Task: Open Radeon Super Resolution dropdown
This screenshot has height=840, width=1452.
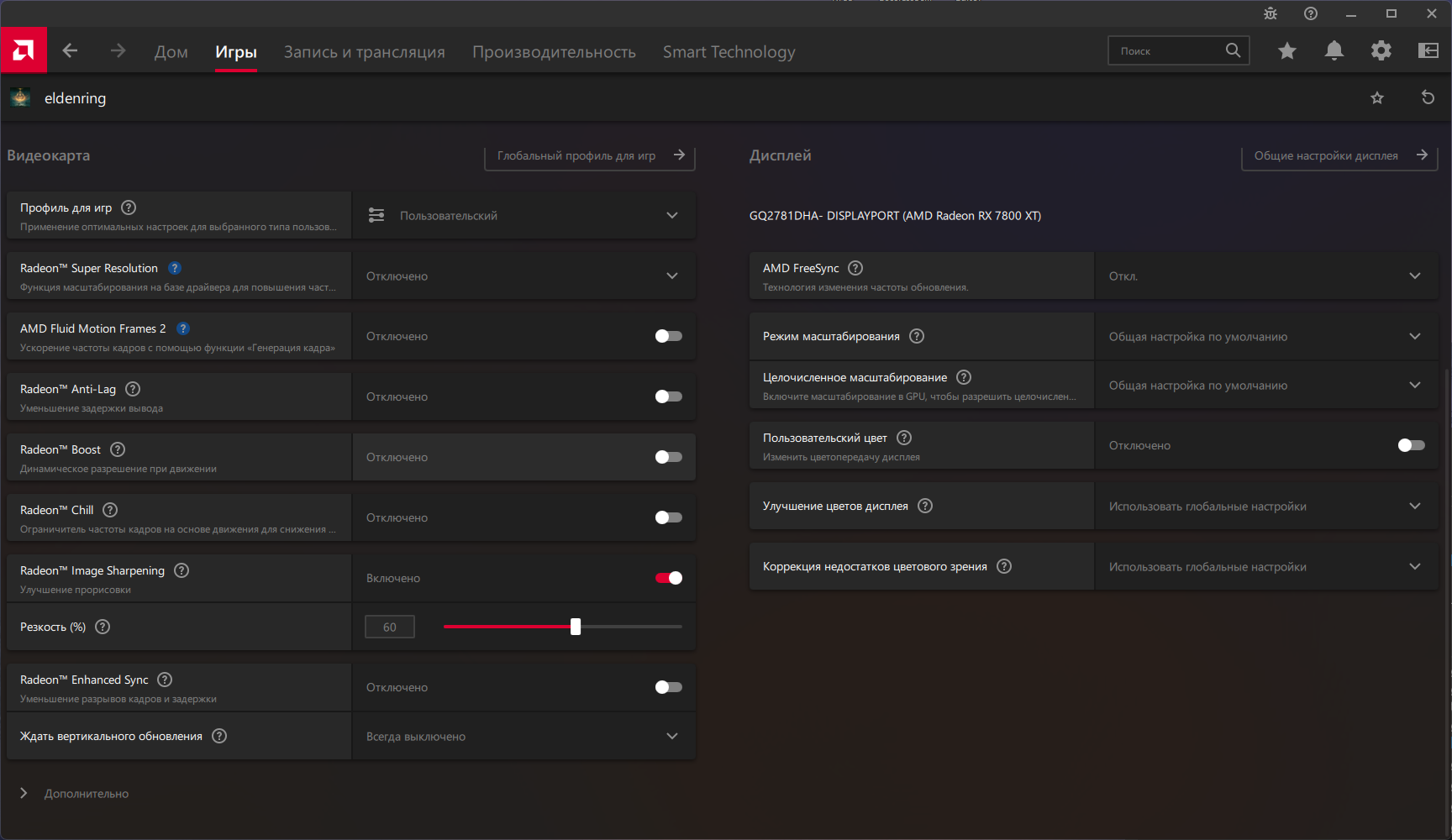Action: (x=523, y=276)
